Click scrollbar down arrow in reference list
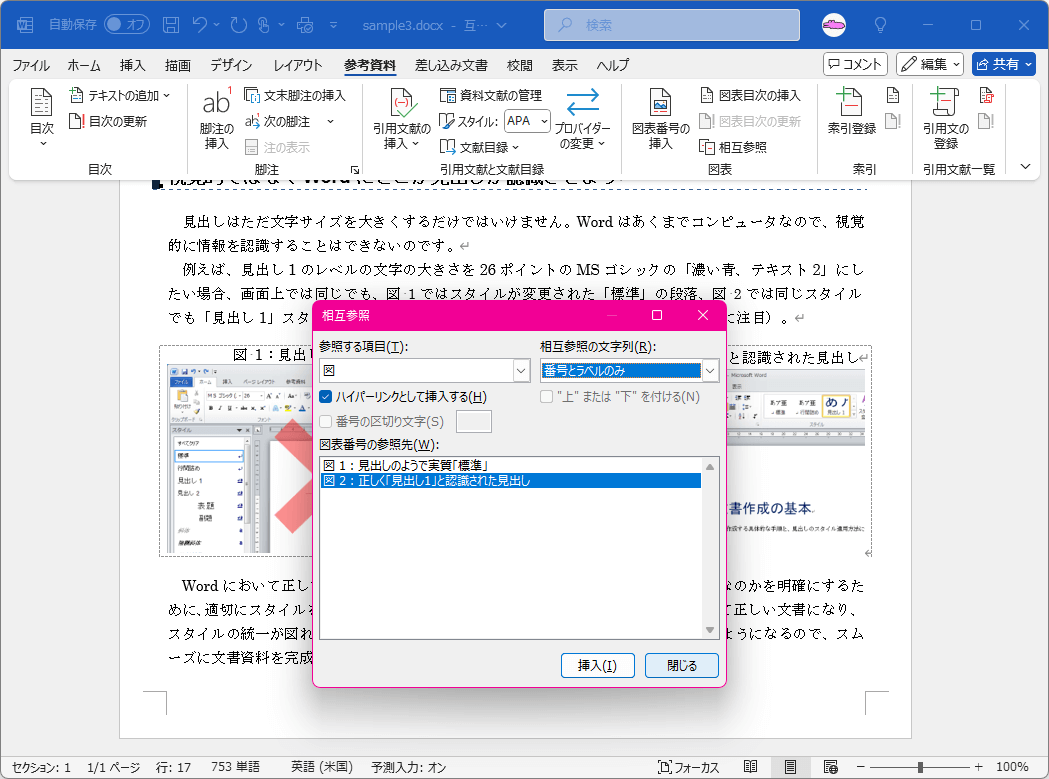Image resolution: width=1049 pixels, height=779 pixels. click(x=710, y=630)
